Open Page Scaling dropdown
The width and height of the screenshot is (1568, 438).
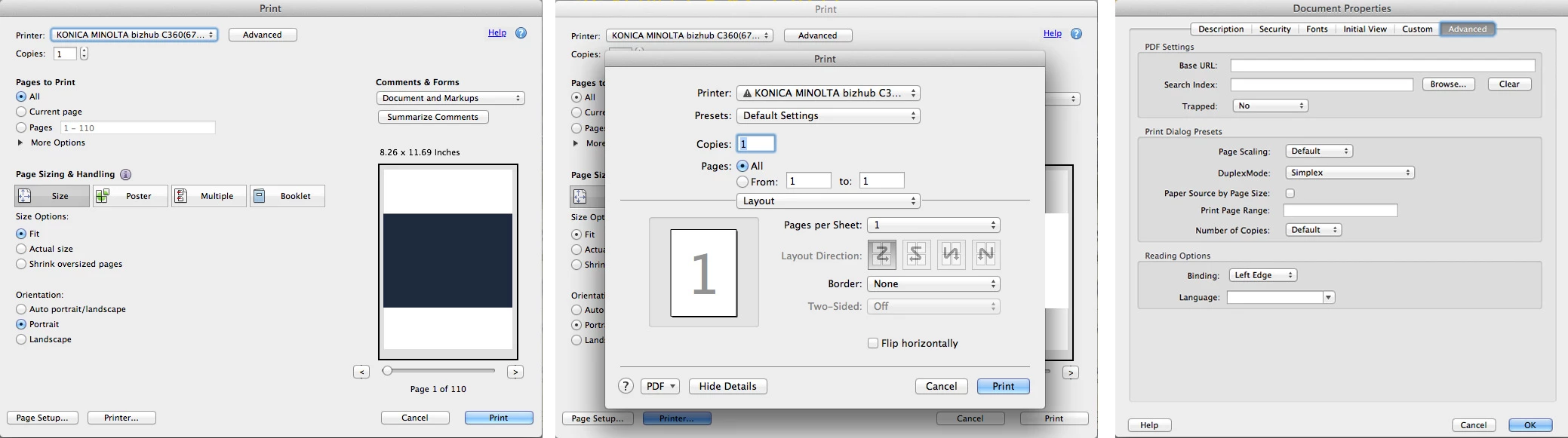pyautogui.click(x=1319, y=151)
